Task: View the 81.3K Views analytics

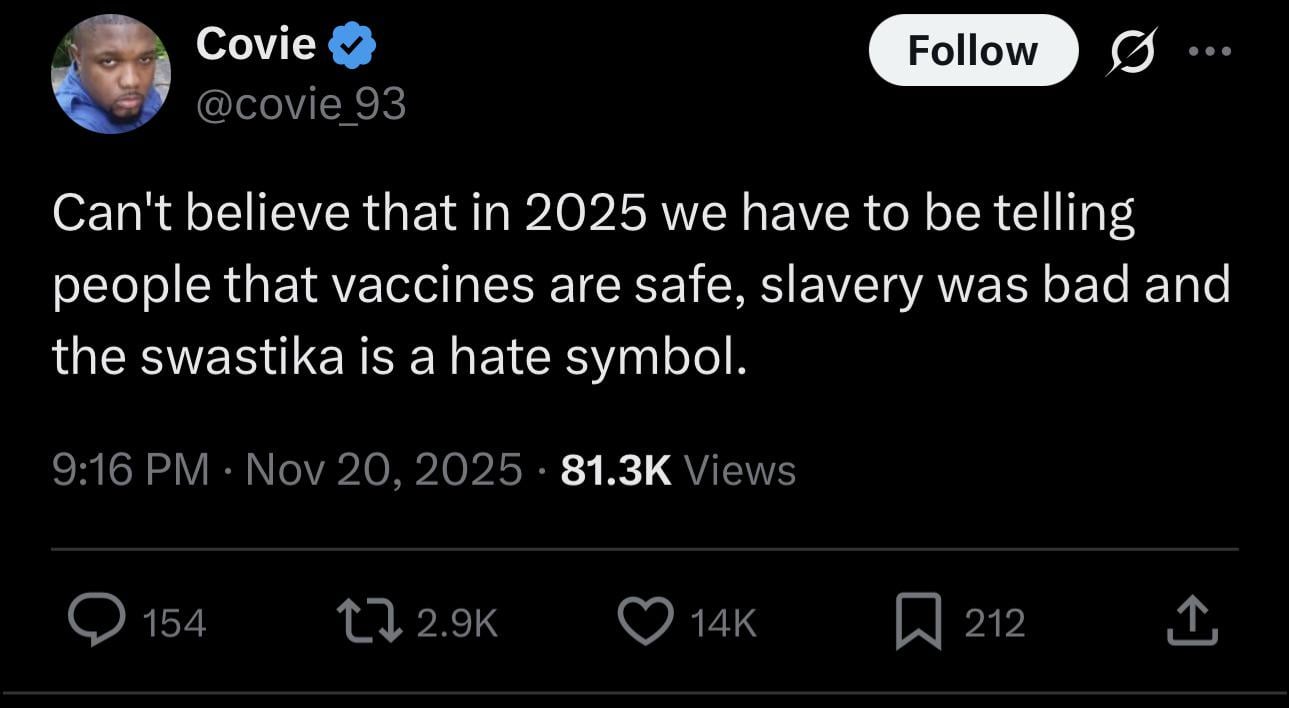Action: coord(678,469)
